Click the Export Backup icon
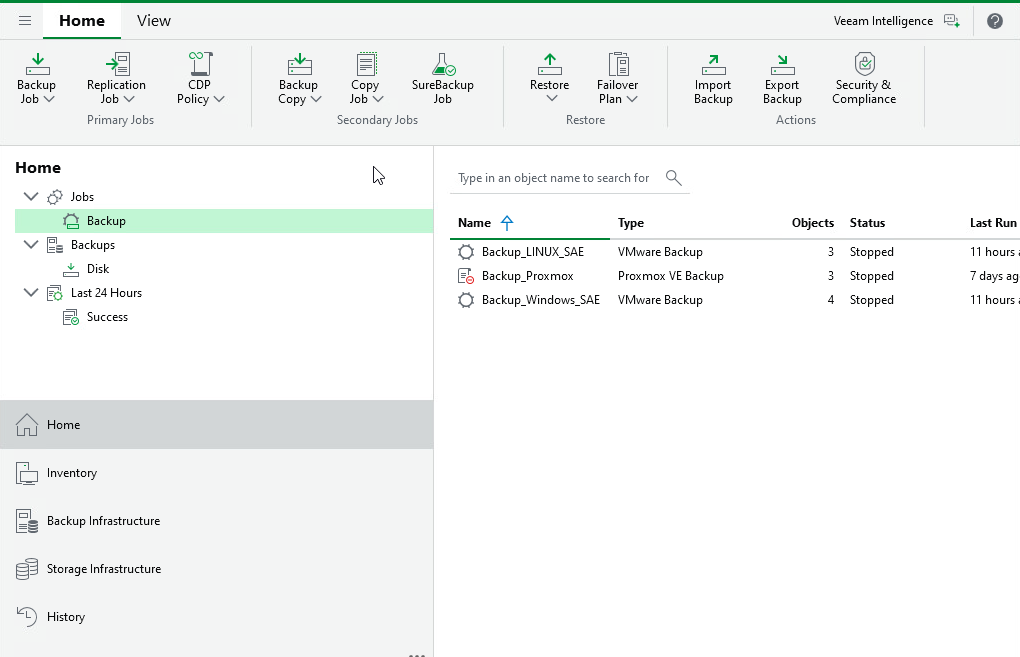This screenshot has width=1020, height=657. coord(783,64)
